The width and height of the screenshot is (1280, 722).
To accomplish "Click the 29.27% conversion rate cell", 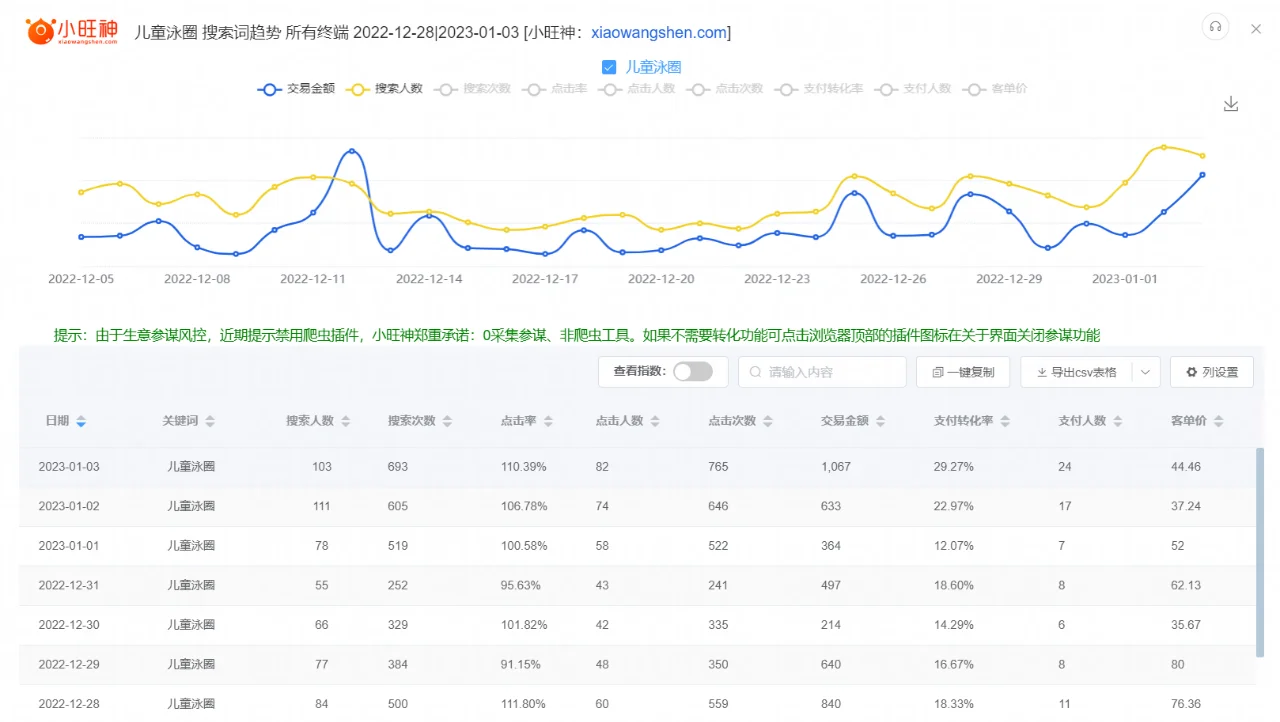I will 953,467.
